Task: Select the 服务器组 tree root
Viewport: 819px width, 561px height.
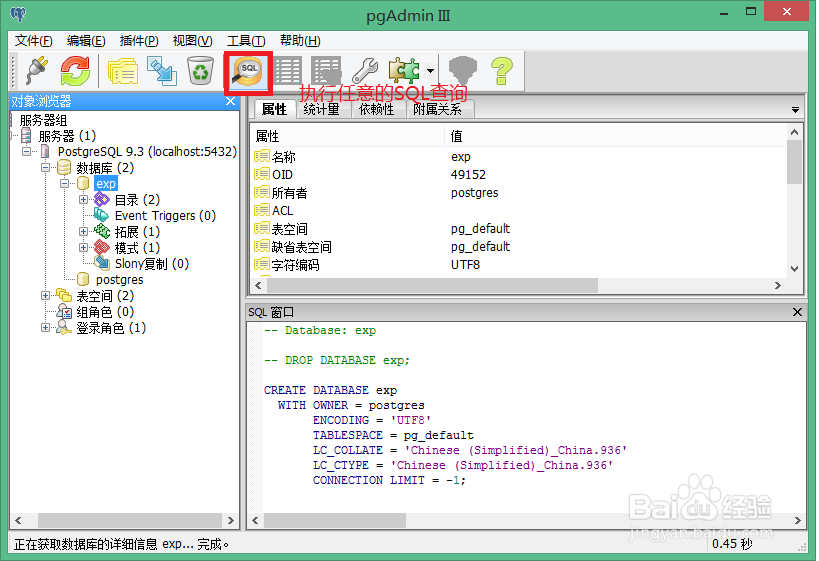Action: pos(43,120)
